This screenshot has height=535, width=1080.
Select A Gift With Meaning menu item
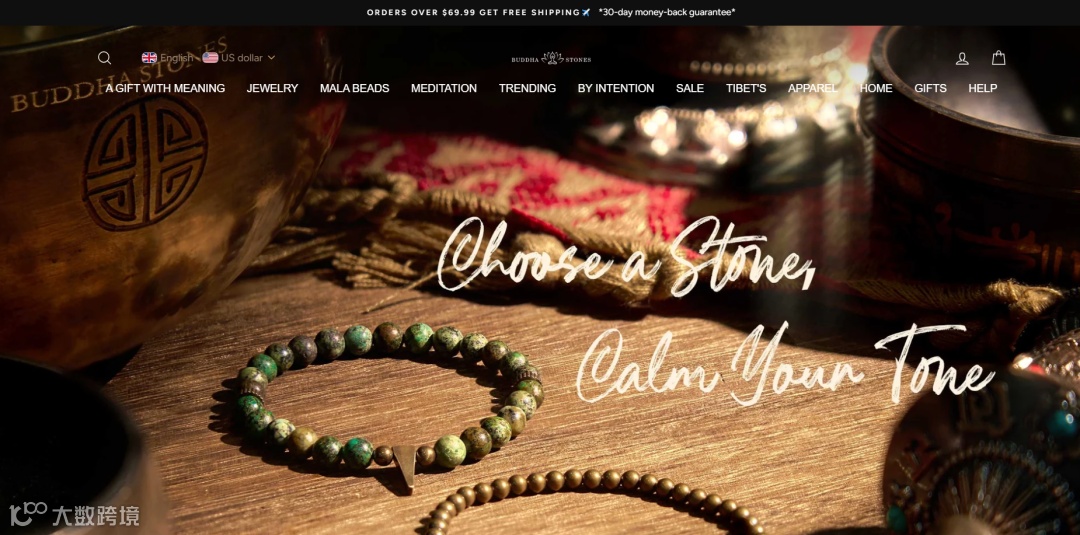[x=165, y=88]
